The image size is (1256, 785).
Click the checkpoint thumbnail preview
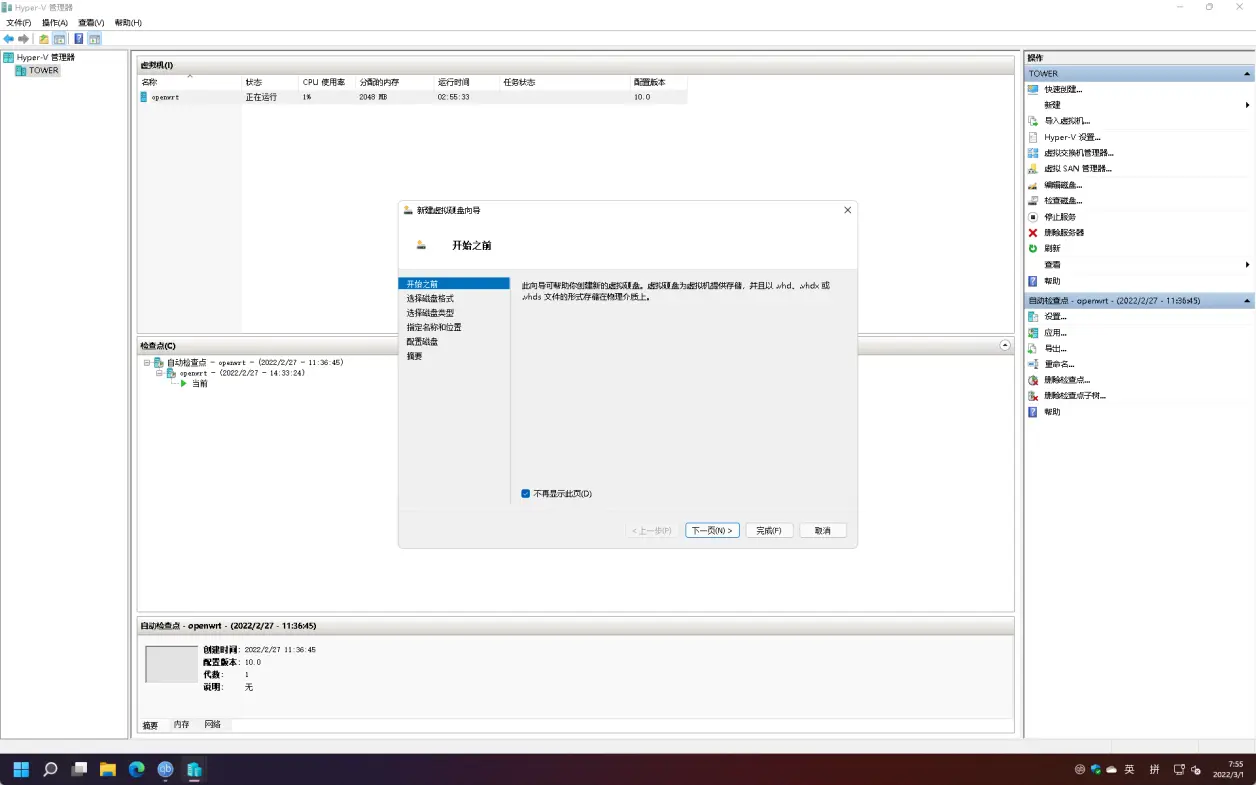[x=171, y=664]
